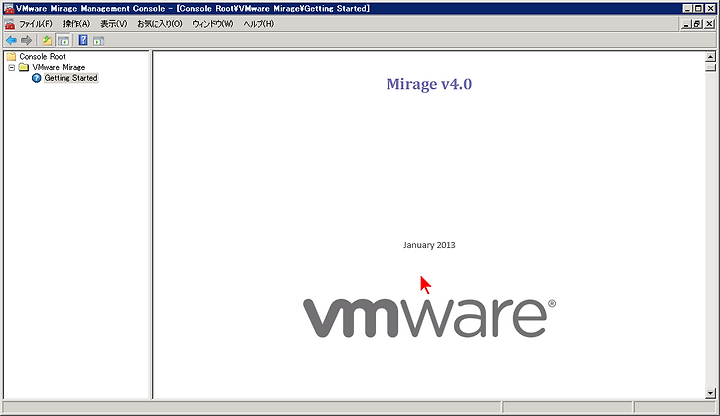Screen dimensions: 720x416
Task: Toggle the action pane toolbar icon
Action: [98, 41]
